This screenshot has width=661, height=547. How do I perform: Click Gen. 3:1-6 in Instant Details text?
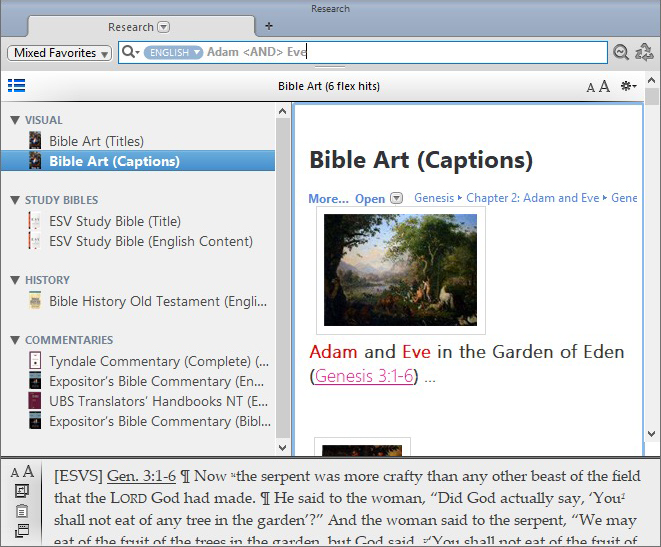141,476
